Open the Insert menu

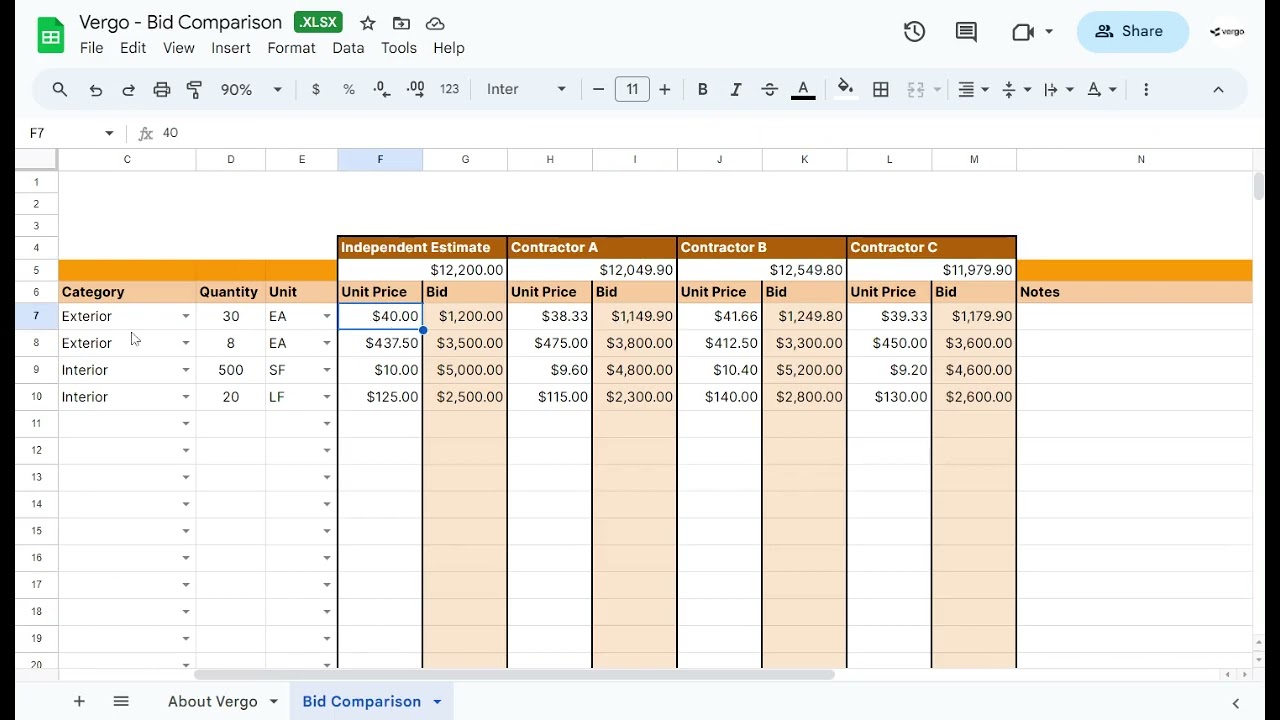click(231, 48)
